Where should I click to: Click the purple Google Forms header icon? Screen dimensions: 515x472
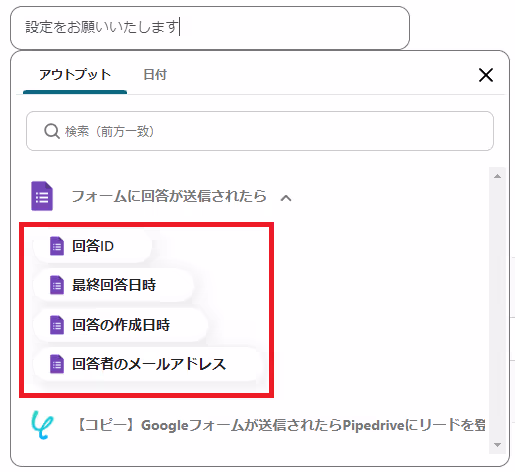pyautogui.click(x=42, y=196)
